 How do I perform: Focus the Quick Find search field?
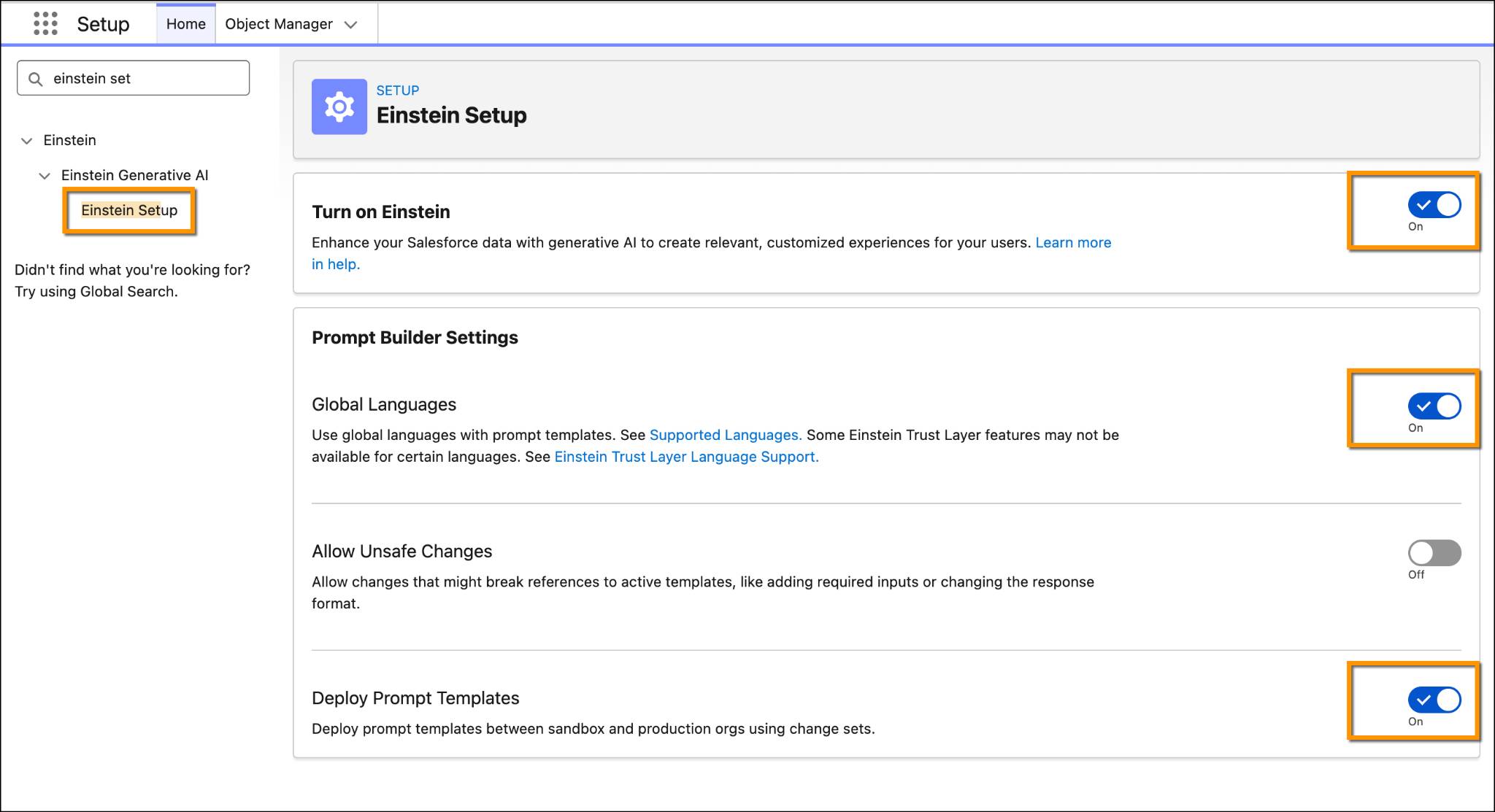pos(134,78)
